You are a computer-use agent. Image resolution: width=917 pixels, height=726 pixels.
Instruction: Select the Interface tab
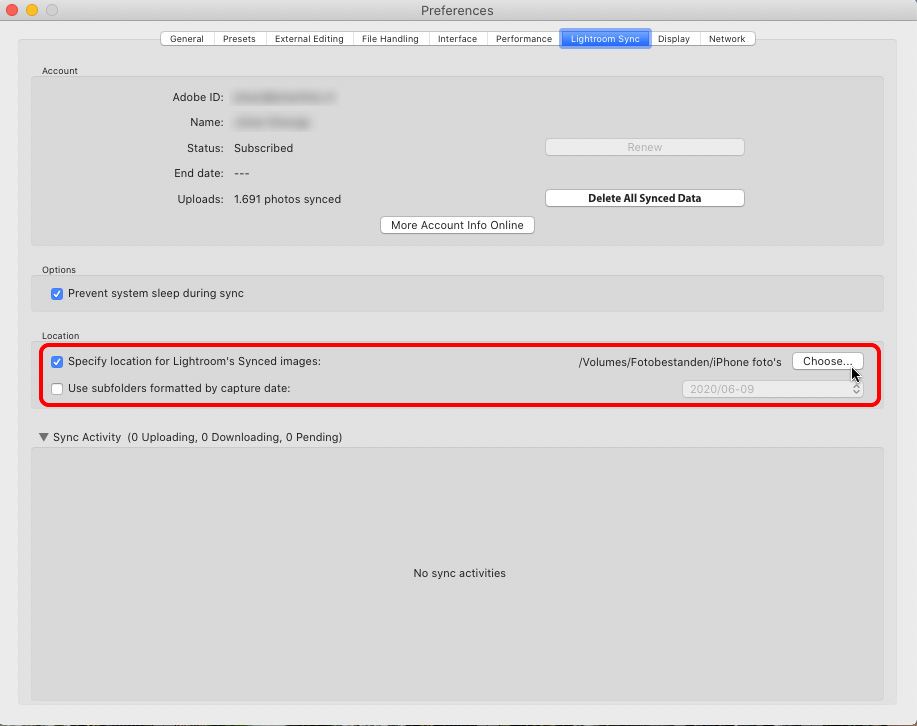point(457,38)
